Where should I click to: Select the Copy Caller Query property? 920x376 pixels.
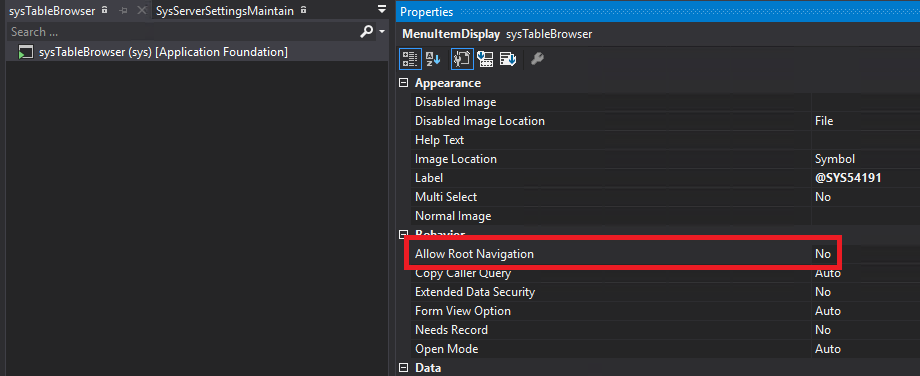pyautogui.click(x=463, y=273)
